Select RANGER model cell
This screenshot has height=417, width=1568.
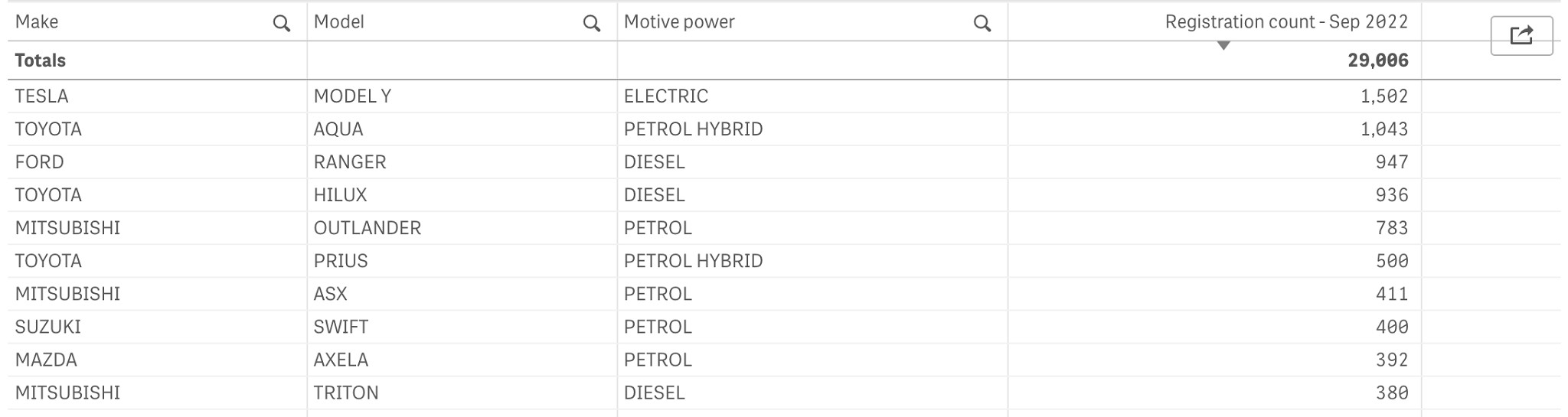[x=350, y=162]
